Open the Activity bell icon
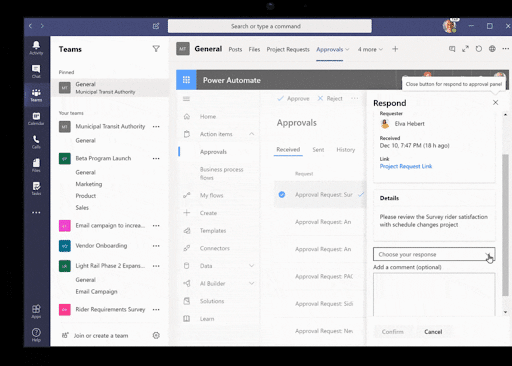512x366 pixels. (x=36, y=48)
